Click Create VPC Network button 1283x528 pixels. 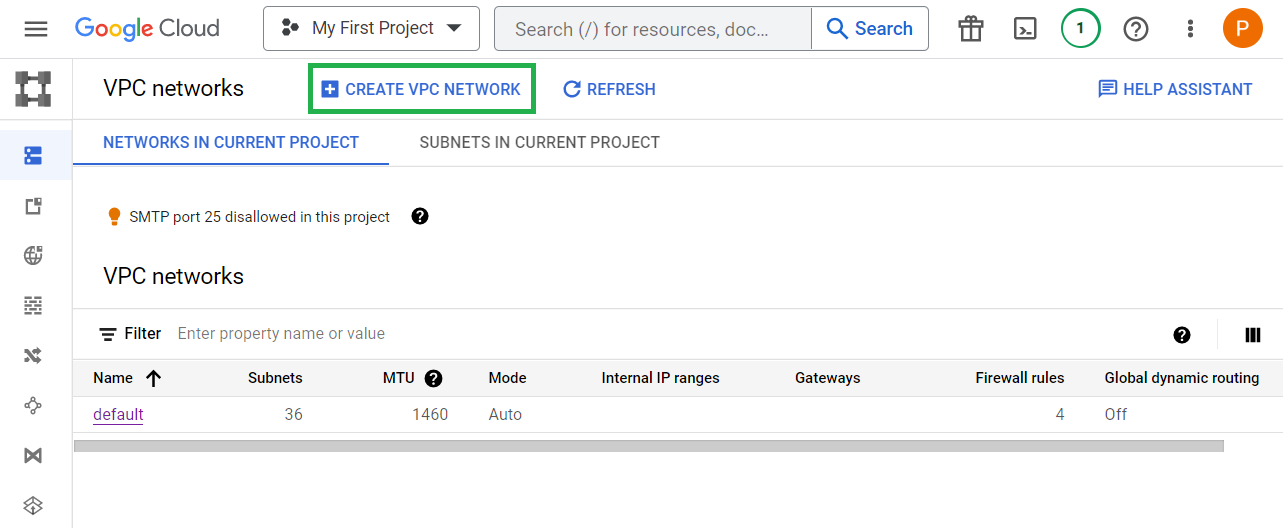(x=421, y=89)
